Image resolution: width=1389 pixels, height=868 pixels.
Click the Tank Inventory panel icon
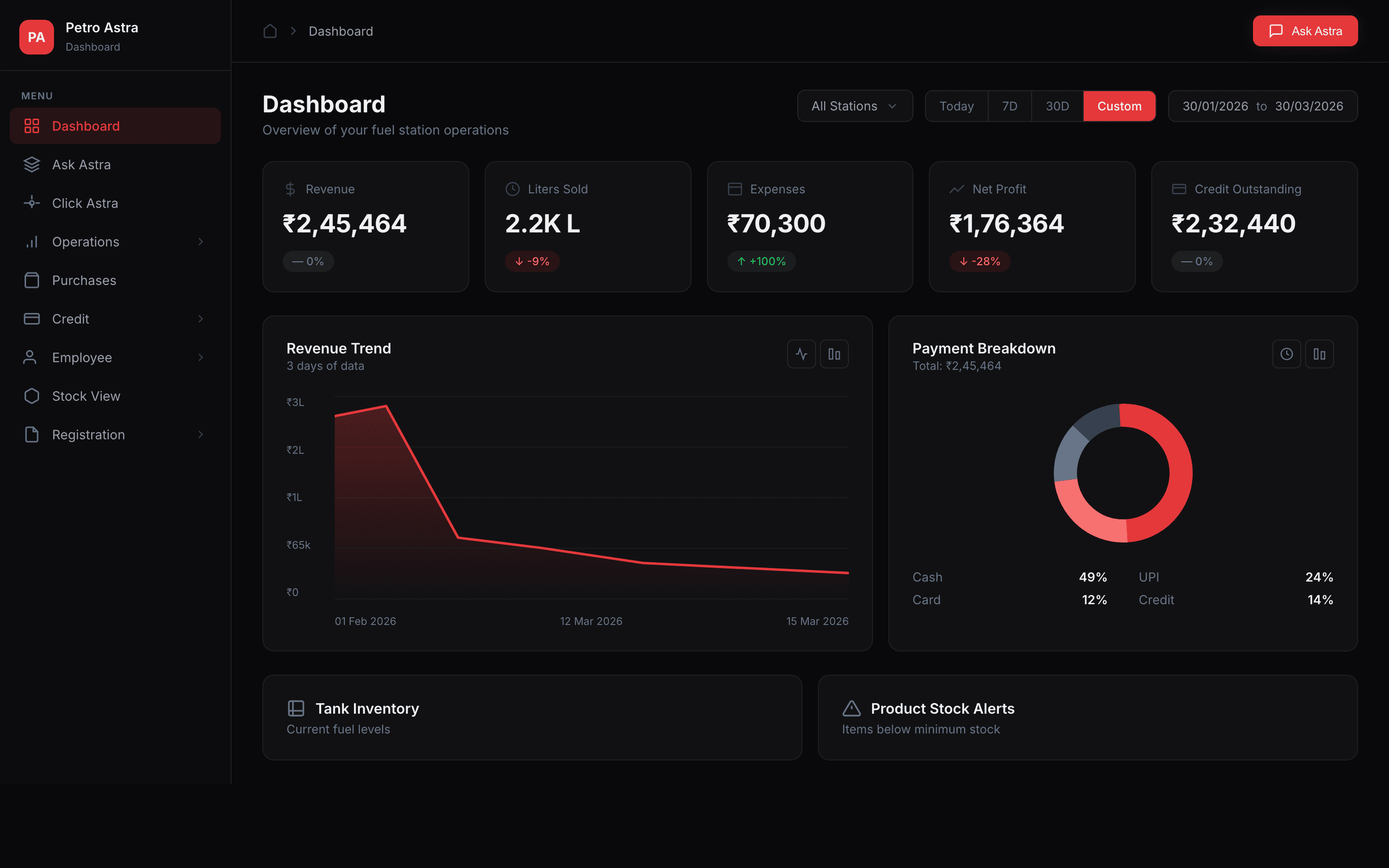point(296,708)
